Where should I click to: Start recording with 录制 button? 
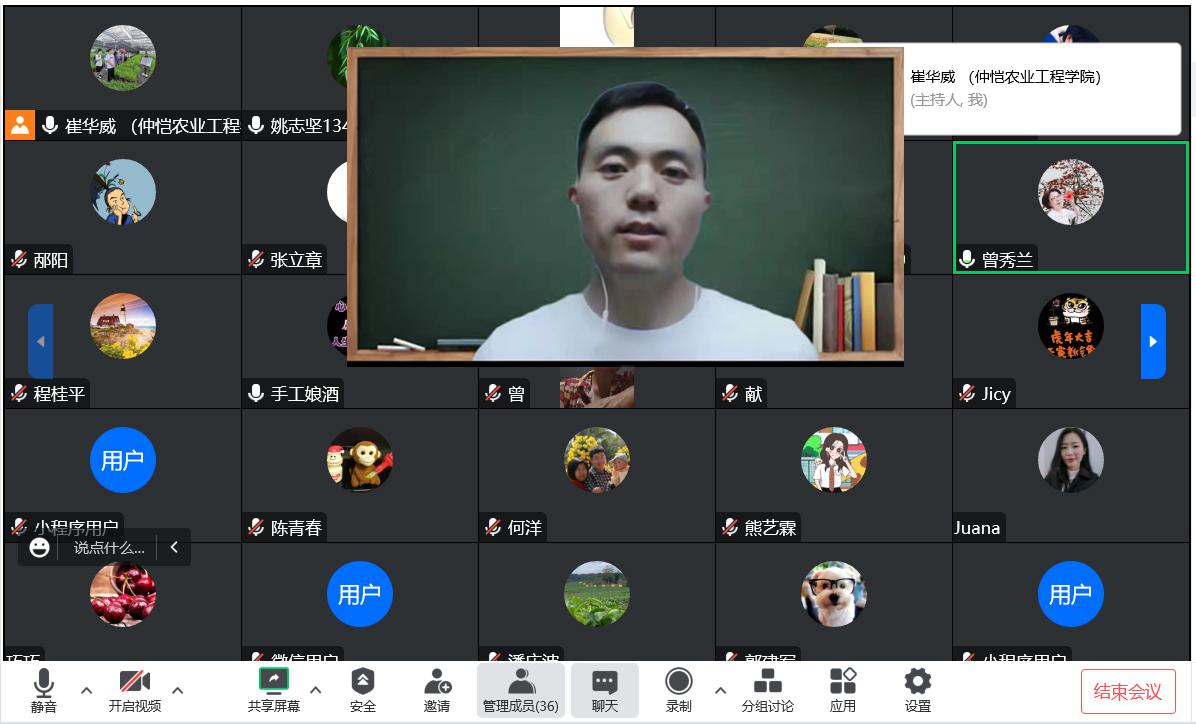[679, 690]
